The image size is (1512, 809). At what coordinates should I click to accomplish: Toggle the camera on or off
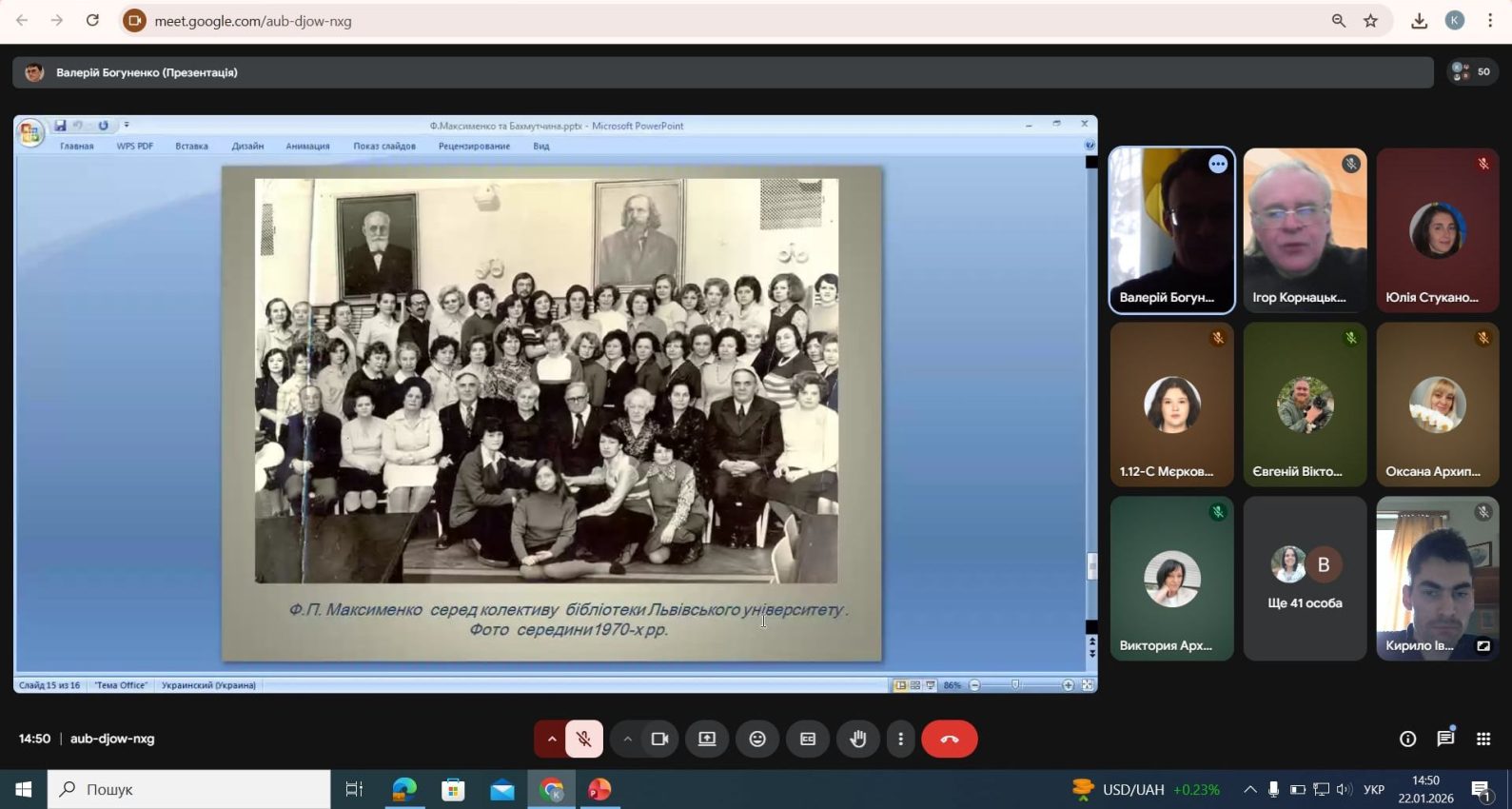tap(659, 740)
